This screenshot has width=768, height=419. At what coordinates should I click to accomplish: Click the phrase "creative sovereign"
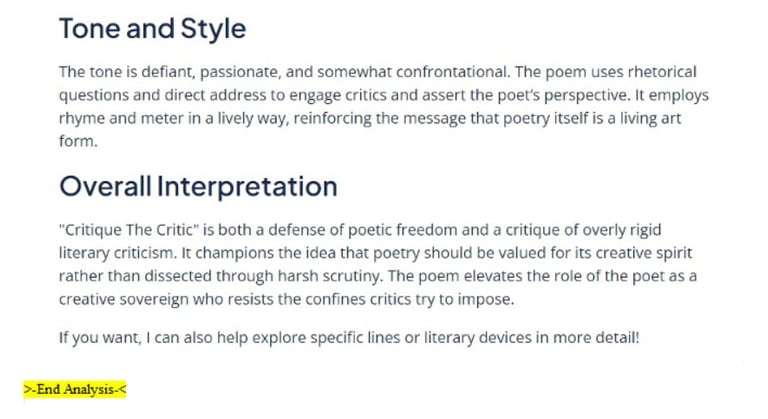pos(123,299)
